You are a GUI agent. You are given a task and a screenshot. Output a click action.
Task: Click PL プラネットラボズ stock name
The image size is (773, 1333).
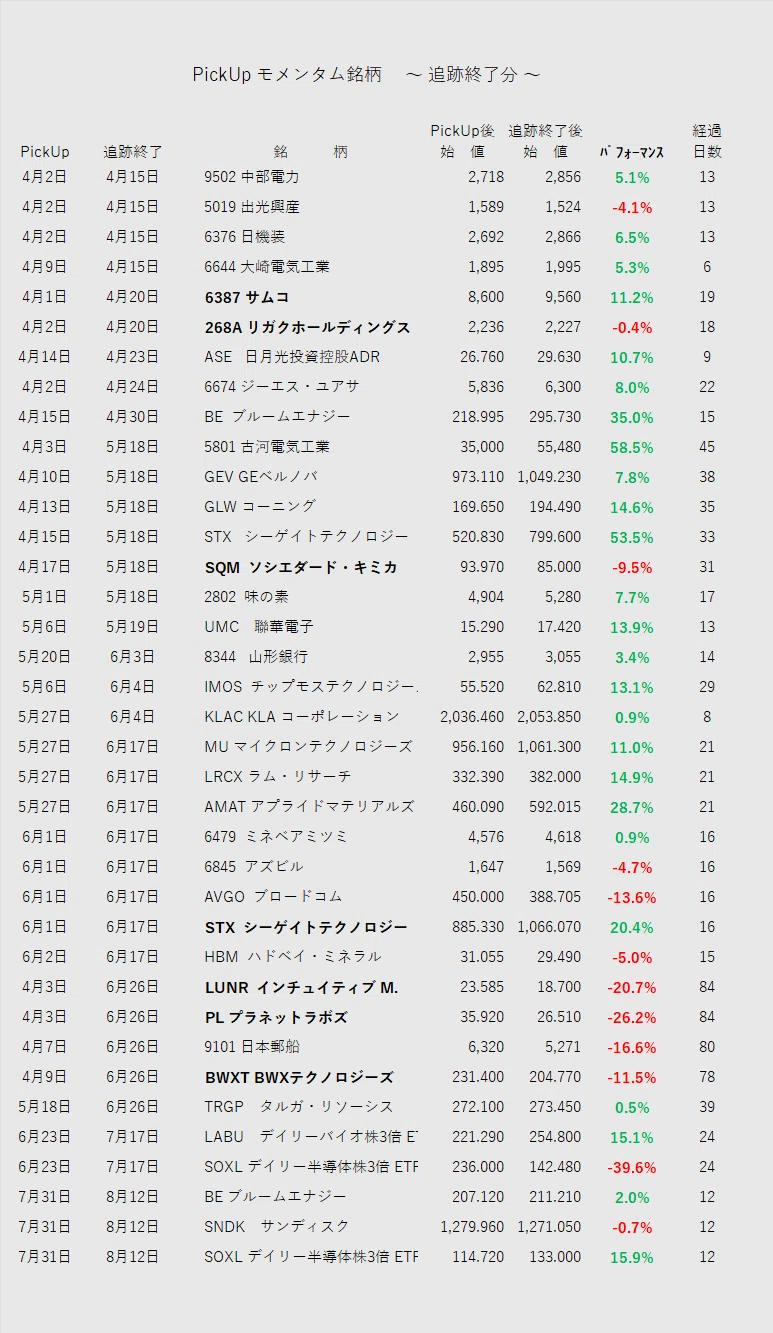coord(276,1017)
